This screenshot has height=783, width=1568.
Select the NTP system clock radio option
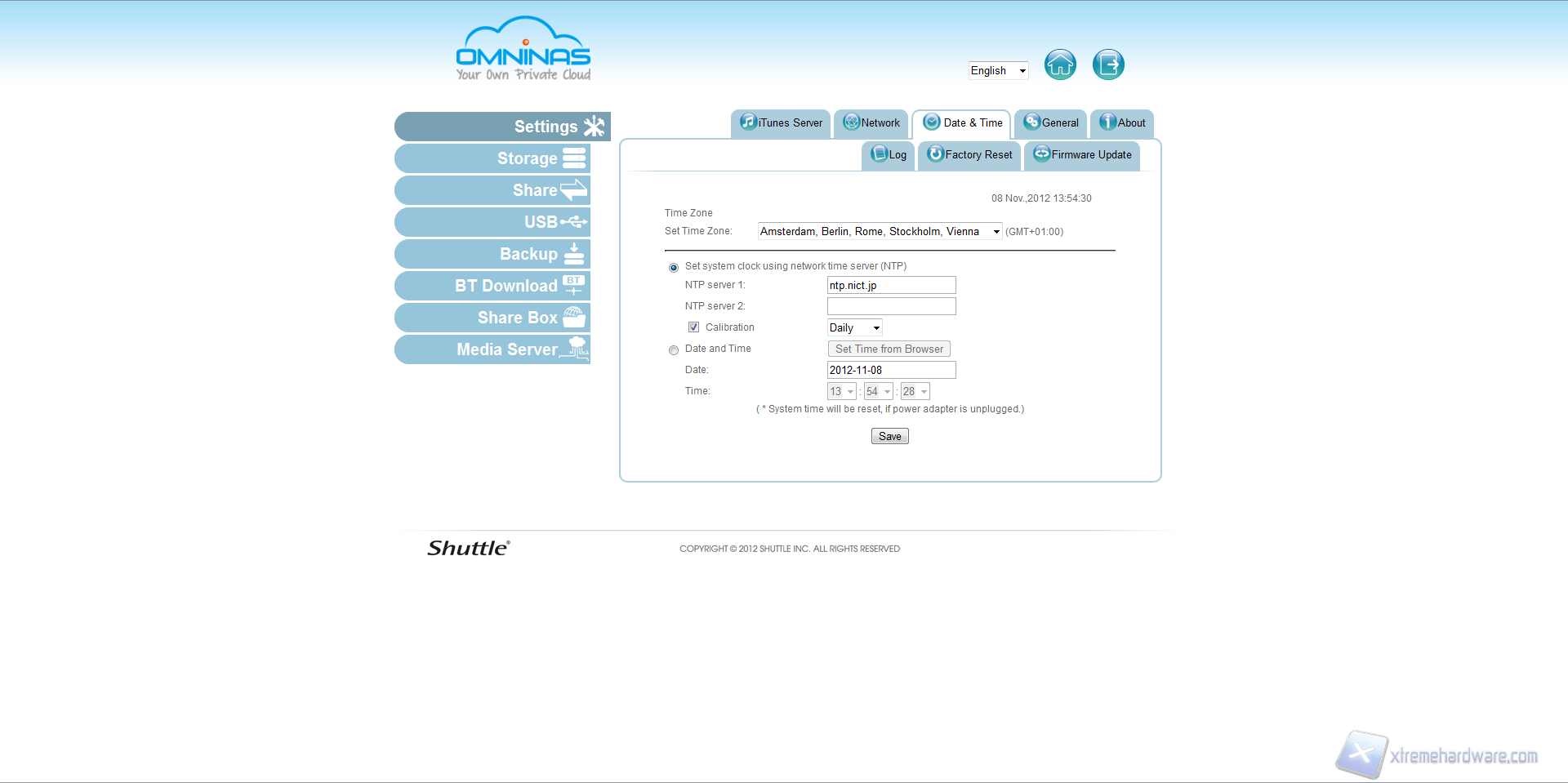[x=674, y=268]
